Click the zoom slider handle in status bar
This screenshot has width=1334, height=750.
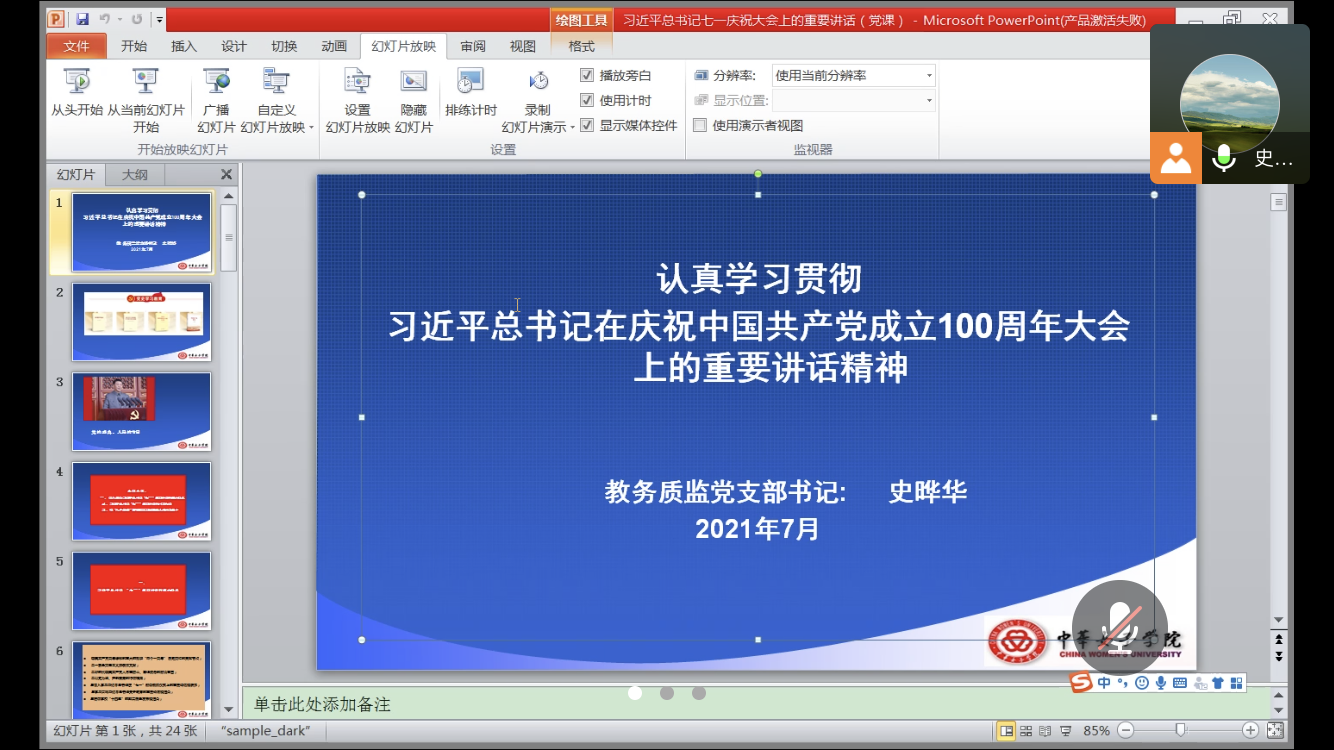click(x=1181, y=731)
